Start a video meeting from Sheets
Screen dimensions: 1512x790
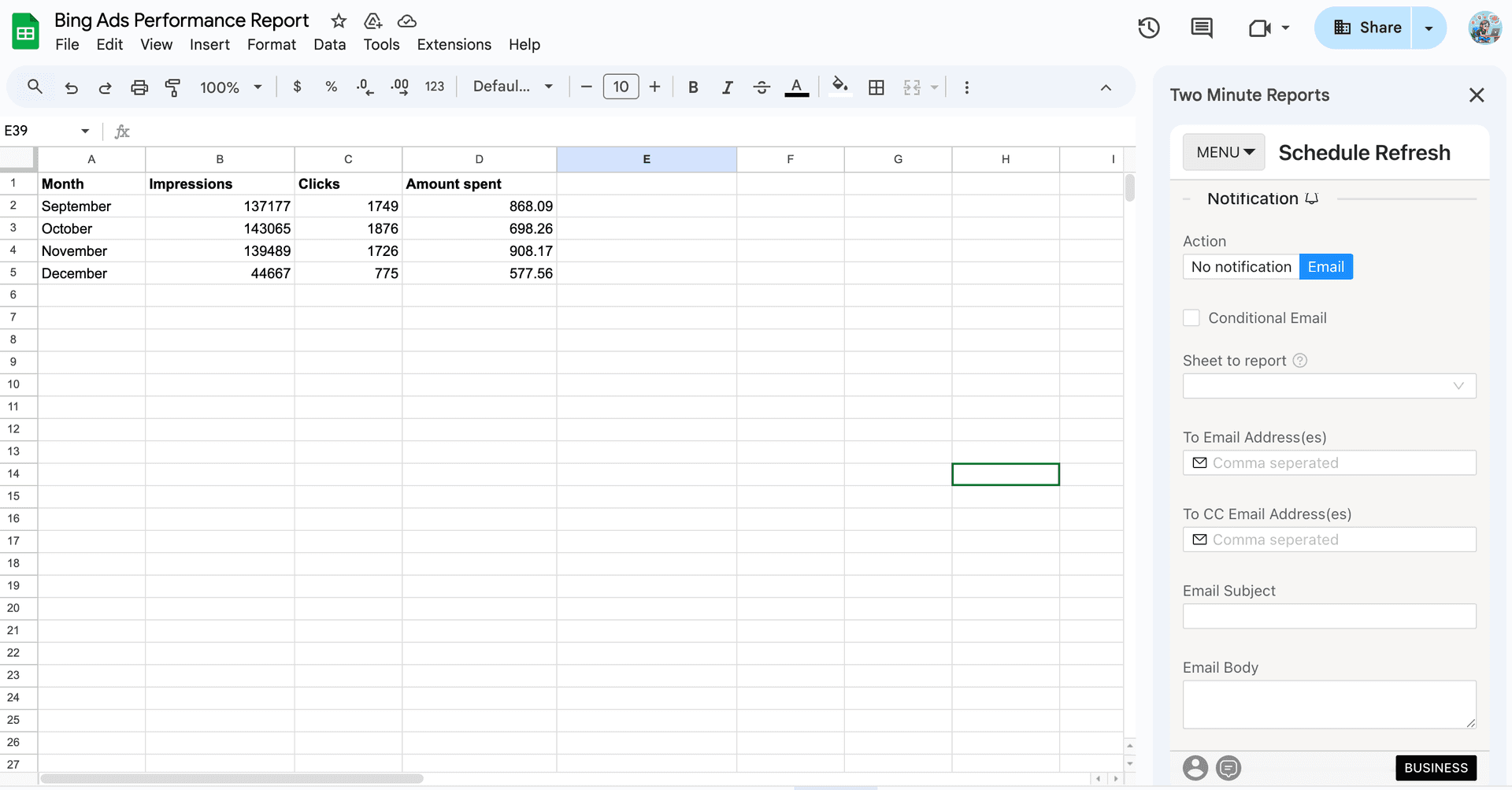(x=1261, y=28)
